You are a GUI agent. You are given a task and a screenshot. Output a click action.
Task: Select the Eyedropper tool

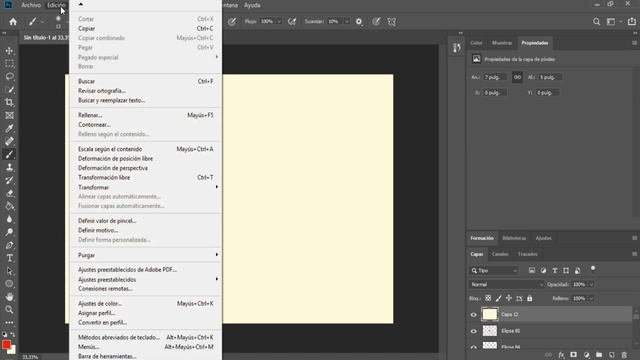[x=9, y=129]
